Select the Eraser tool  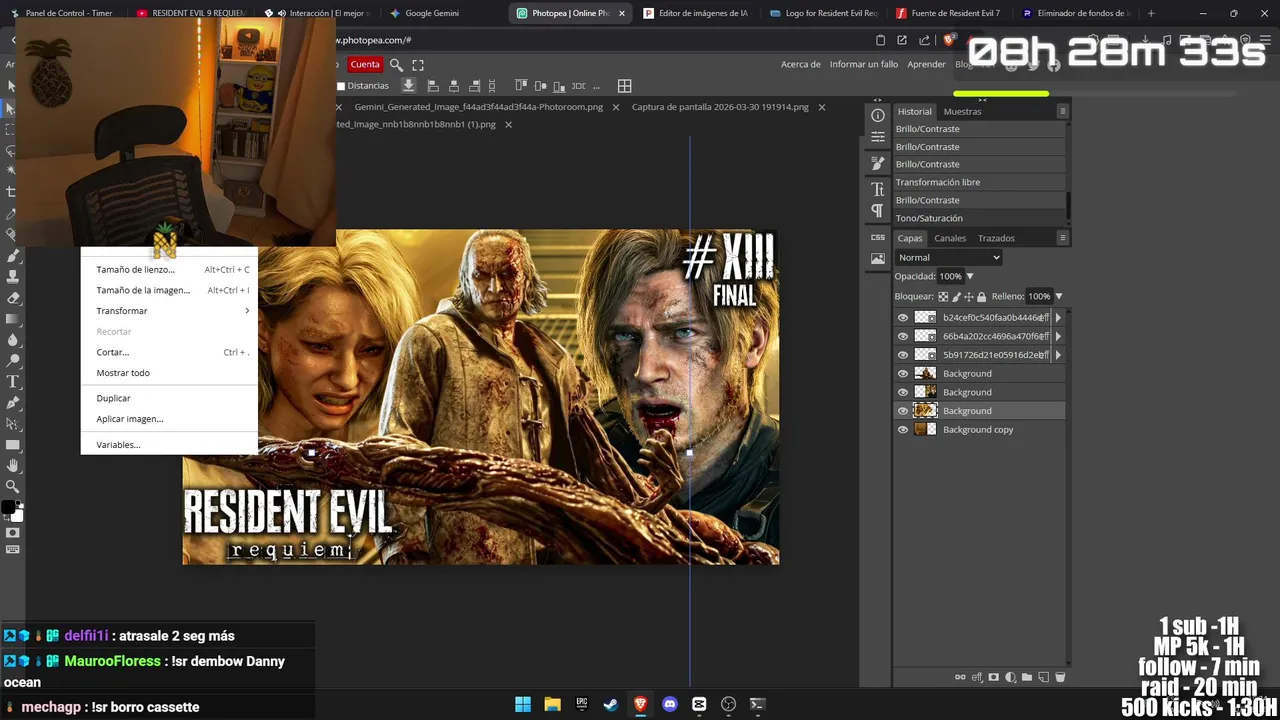coord(12,297)
